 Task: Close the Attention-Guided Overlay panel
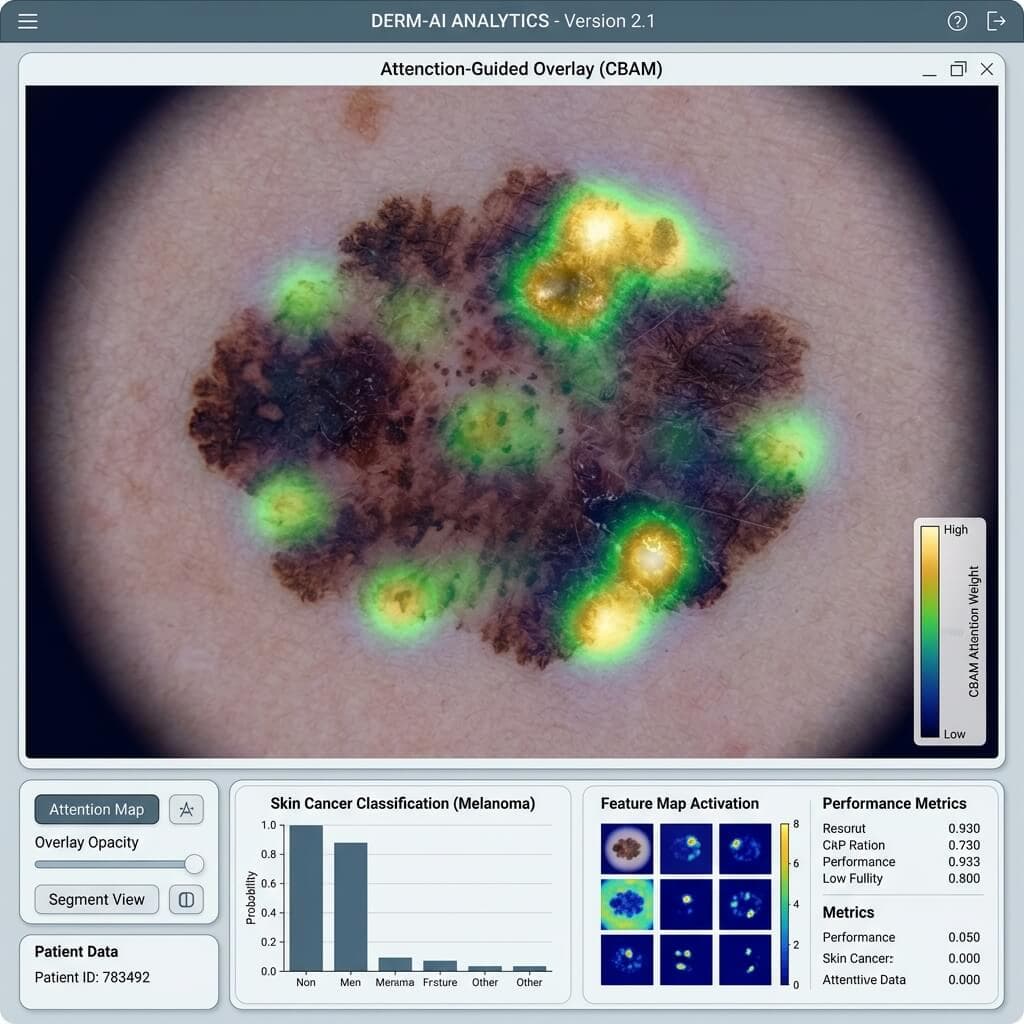click(x=987, y=69)
